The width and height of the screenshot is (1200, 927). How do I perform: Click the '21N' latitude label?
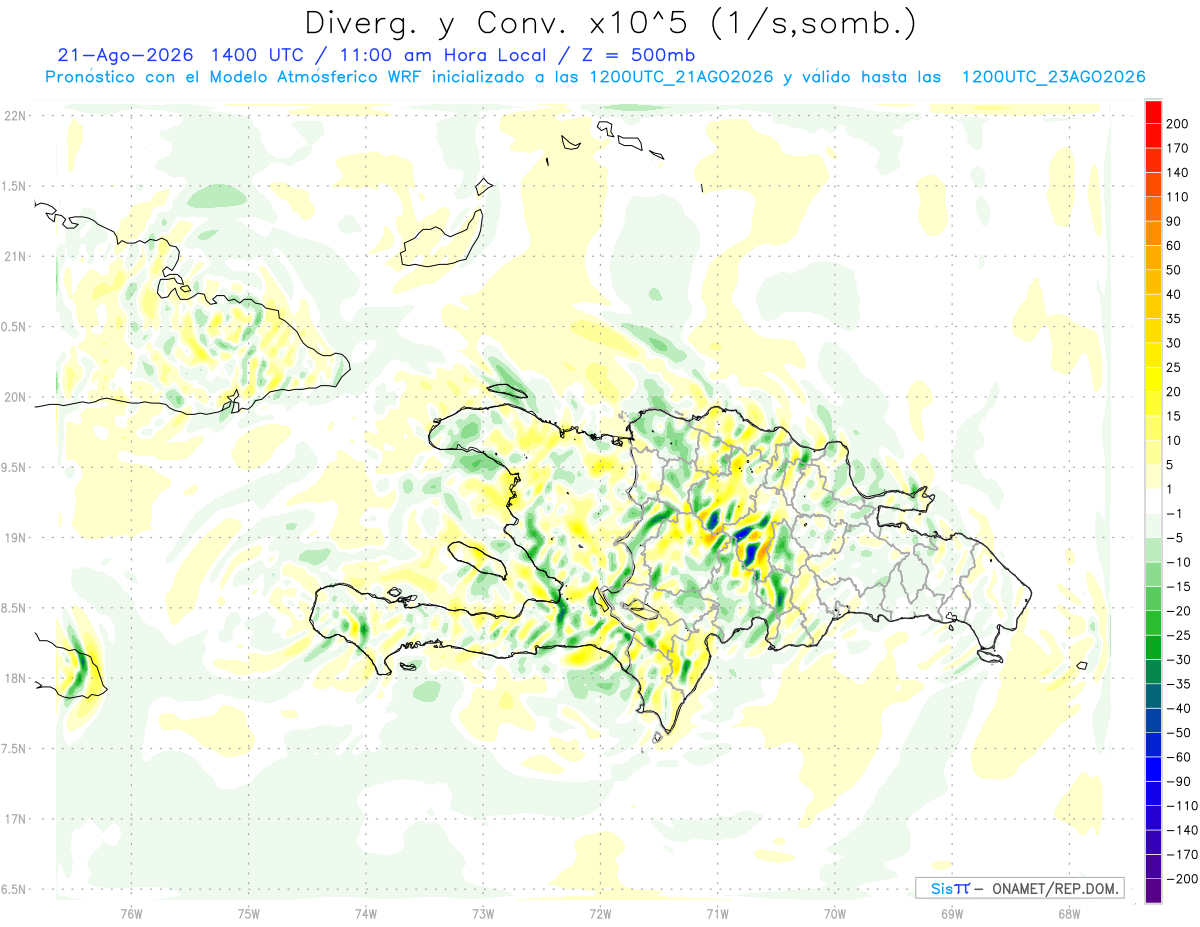click(x=14, y=256)
